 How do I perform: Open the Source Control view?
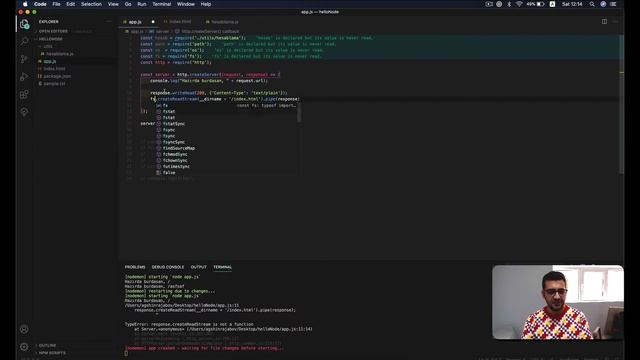coord(24,59)
